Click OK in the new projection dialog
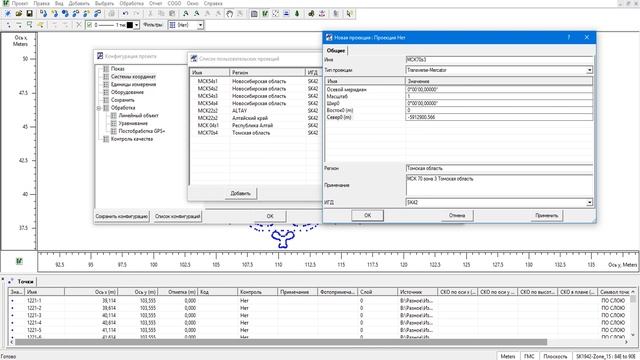The height and width of the screenshot is (360, 640). 367,216
